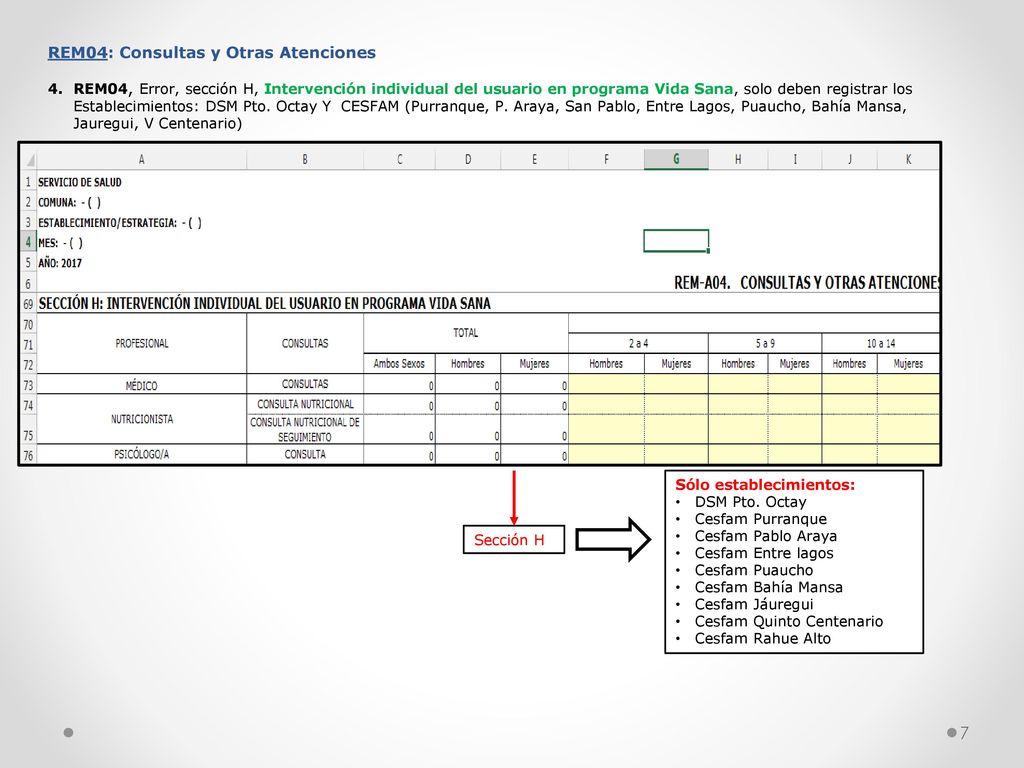Click the 'PROFESIONAL' header cell
1024x768 pixels.
[142, 344]
